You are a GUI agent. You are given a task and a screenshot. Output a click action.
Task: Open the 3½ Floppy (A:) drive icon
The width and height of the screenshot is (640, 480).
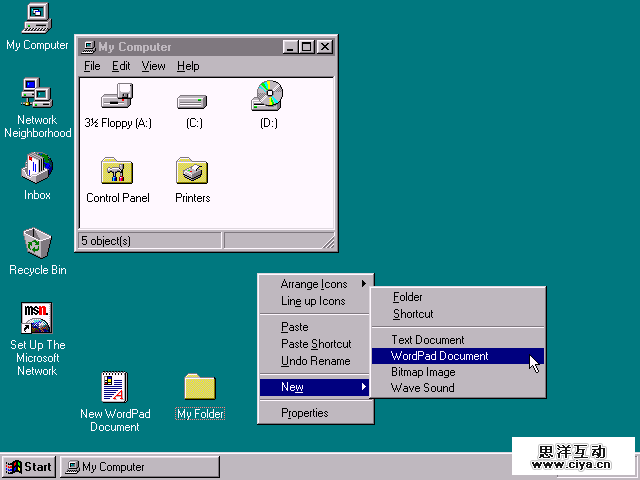click(x=117, y=98)
